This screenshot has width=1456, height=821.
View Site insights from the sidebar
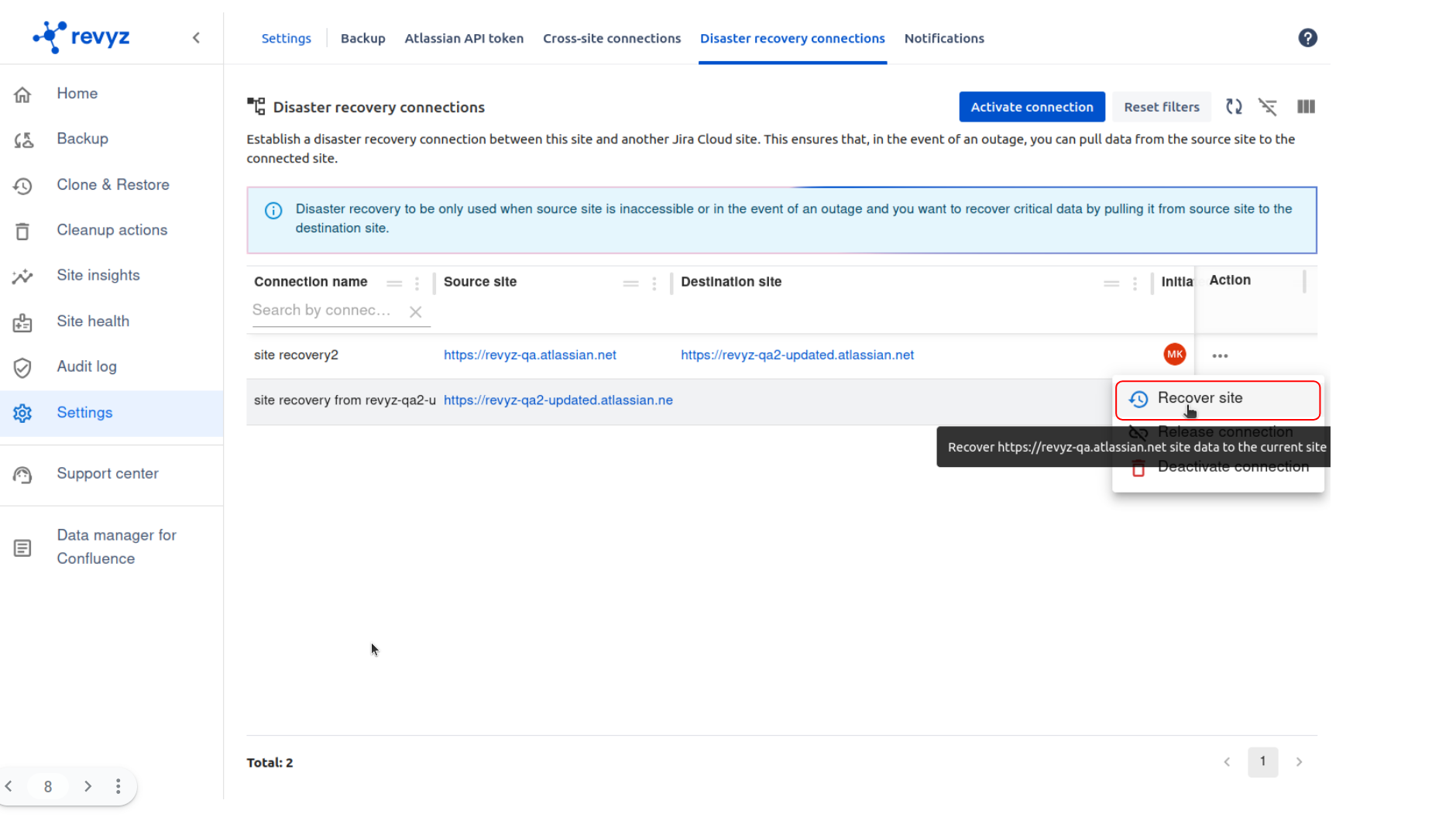point(98,275)
